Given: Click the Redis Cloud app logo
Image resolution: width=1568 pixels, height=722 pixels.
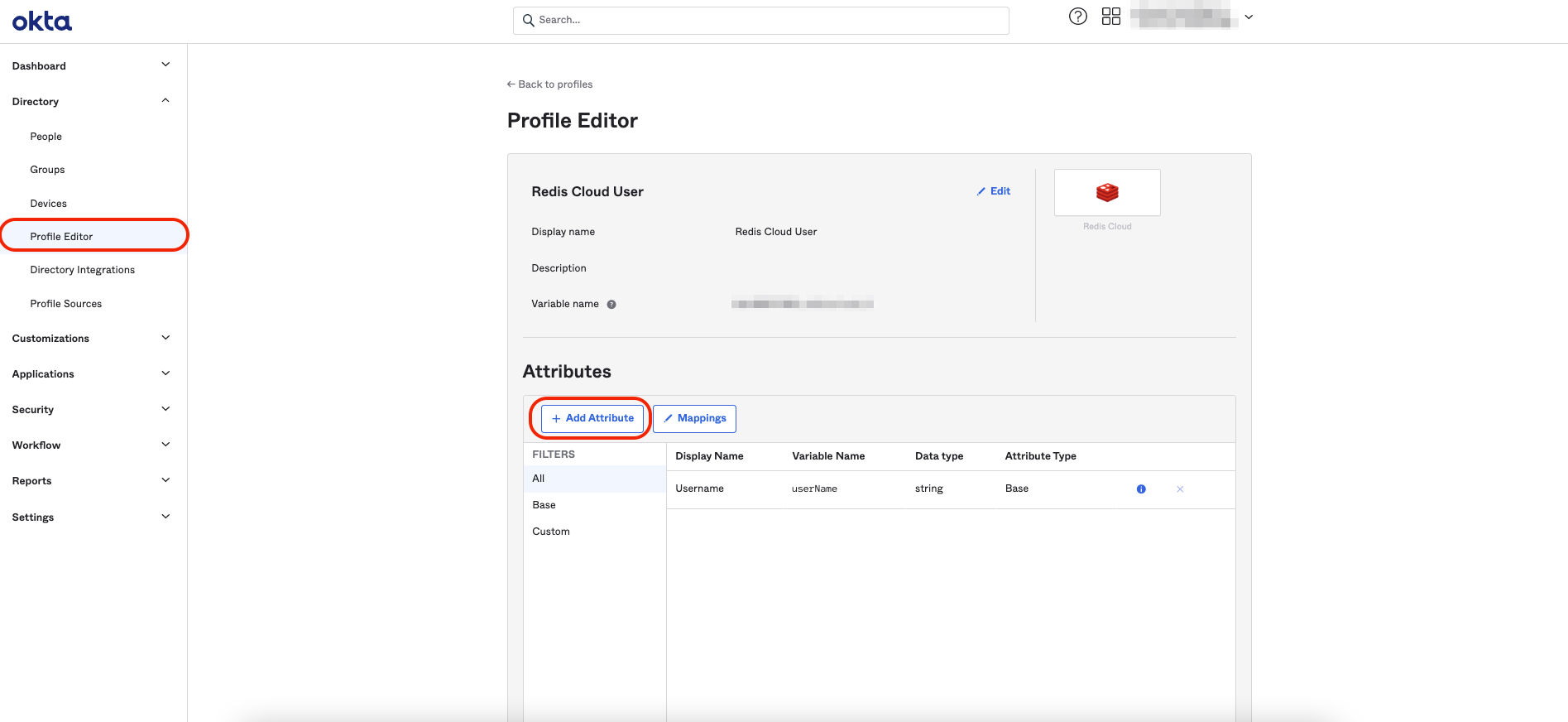Looking at the screenshot, I should [x=1107, y=192].
